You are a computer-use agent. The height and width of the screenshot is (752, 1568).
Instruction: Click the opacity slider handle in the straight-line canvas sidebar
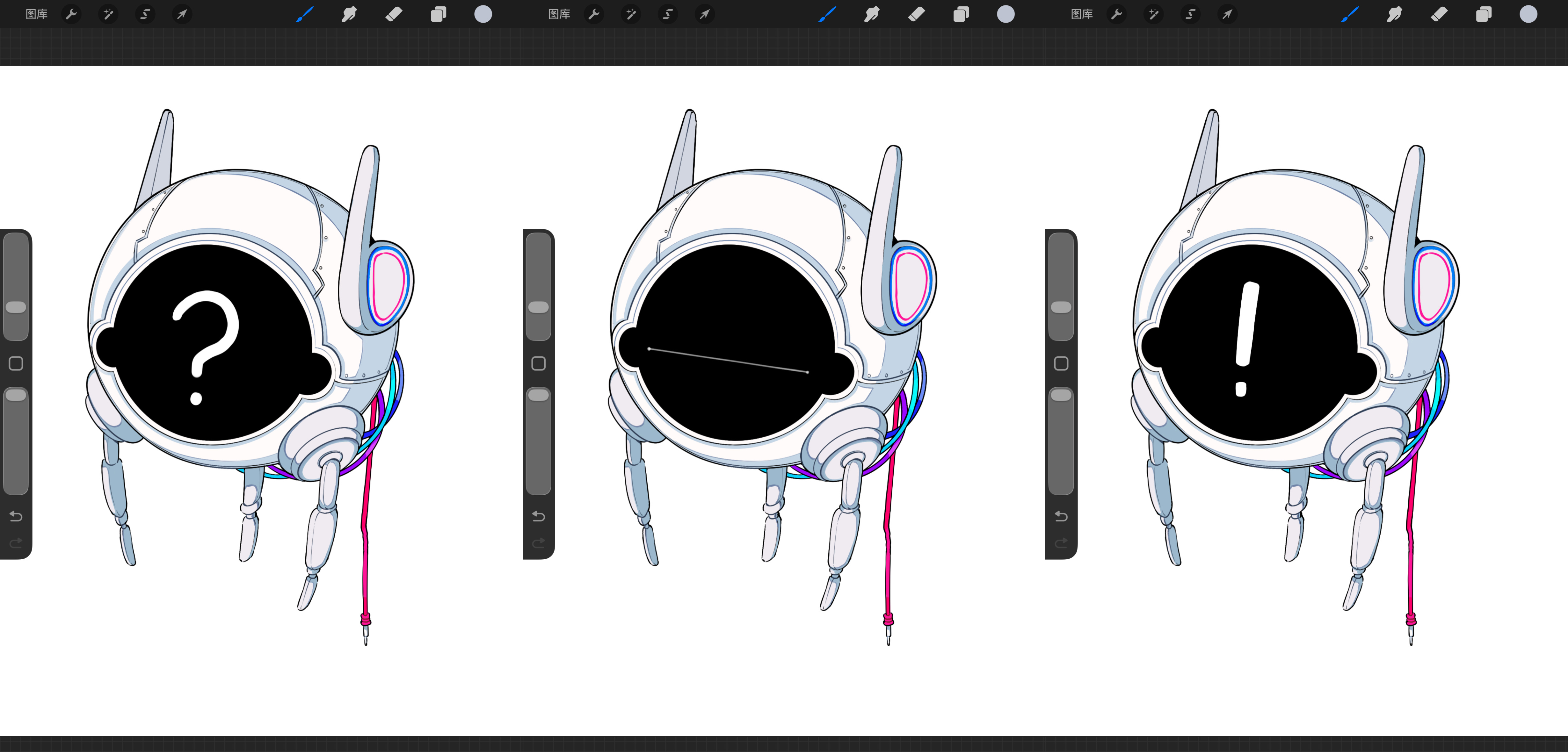[539, 396]
